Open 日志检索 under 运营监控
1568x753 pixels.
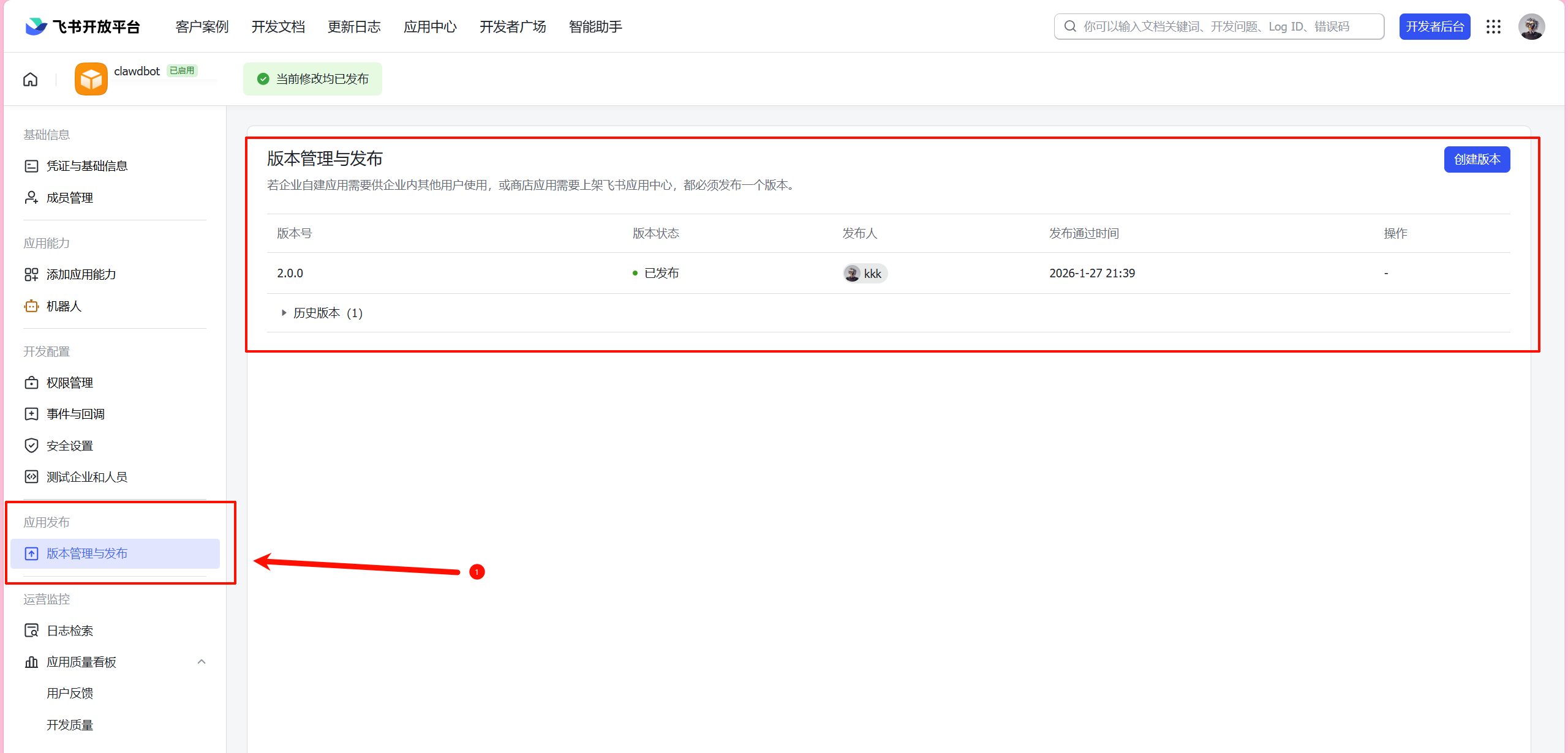point(70,630)
